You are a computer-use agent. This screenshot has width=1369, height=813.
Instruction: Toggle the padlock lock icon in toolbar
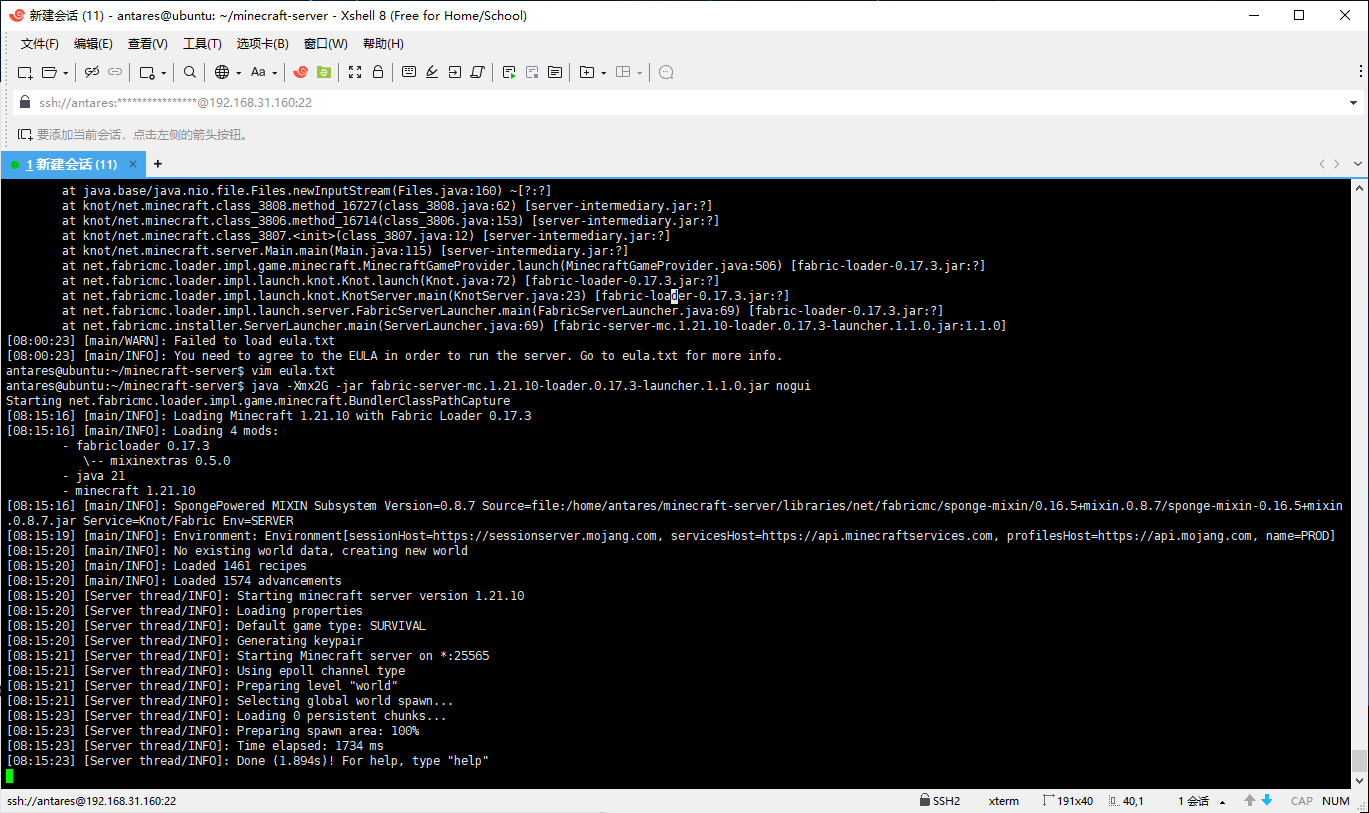click(378, 72)
